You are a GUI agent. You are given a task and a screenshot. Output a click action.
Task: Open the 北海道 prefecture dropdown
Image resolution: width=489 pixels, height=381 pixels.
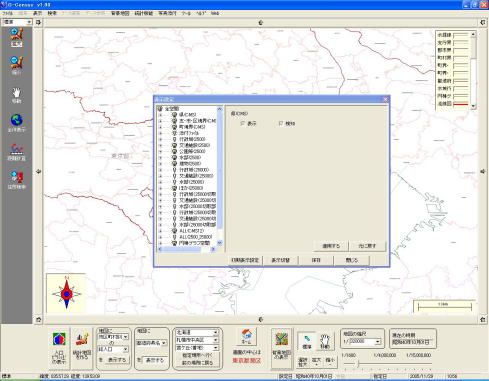[197, 332]
